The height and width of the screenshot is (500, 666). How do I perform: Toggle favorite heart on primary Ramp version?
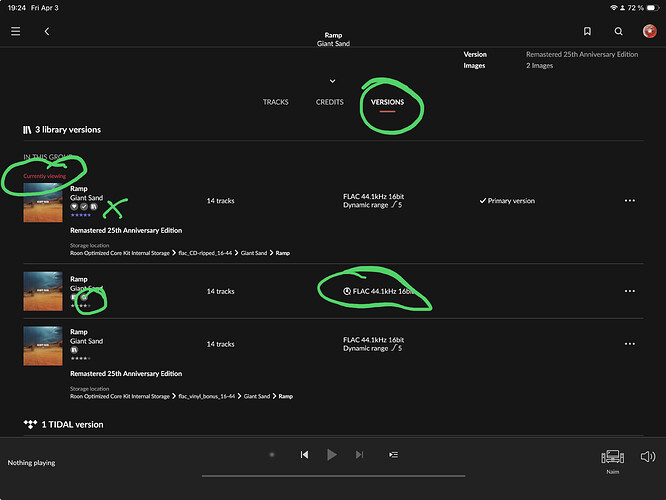tap(74, 206)
